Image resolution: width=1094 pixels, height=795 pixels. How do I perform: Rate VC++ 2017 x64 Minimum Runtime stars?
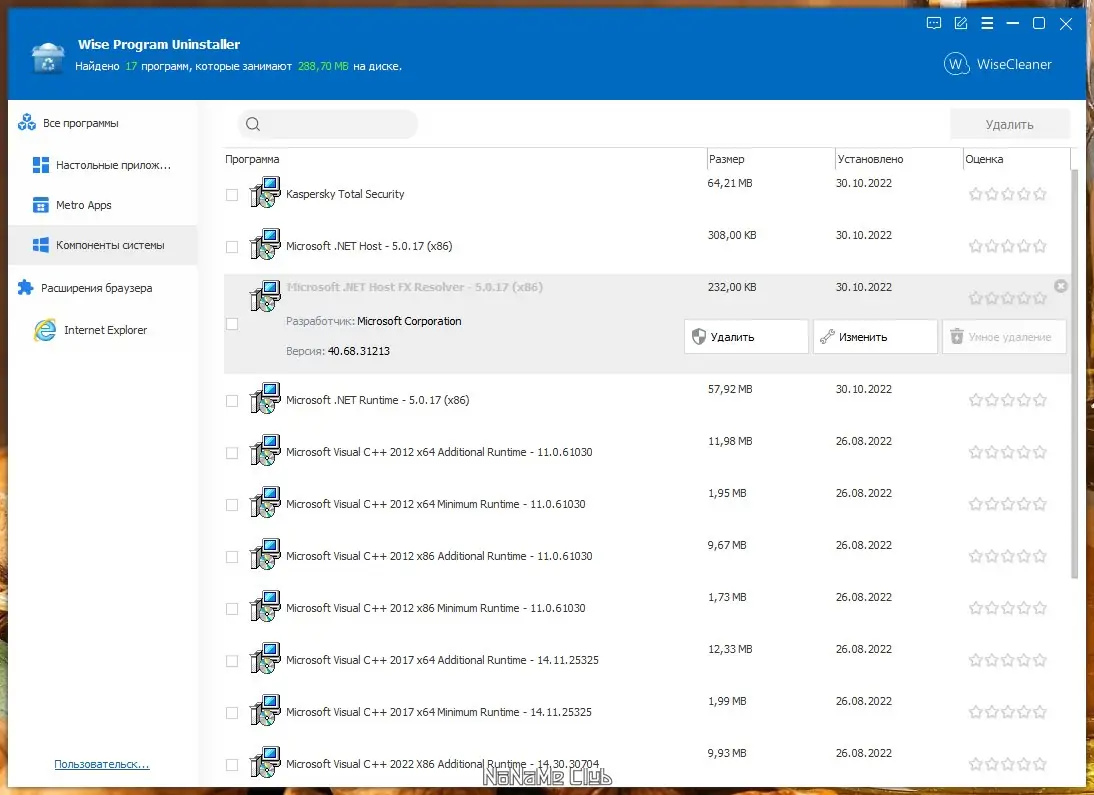1007,712
